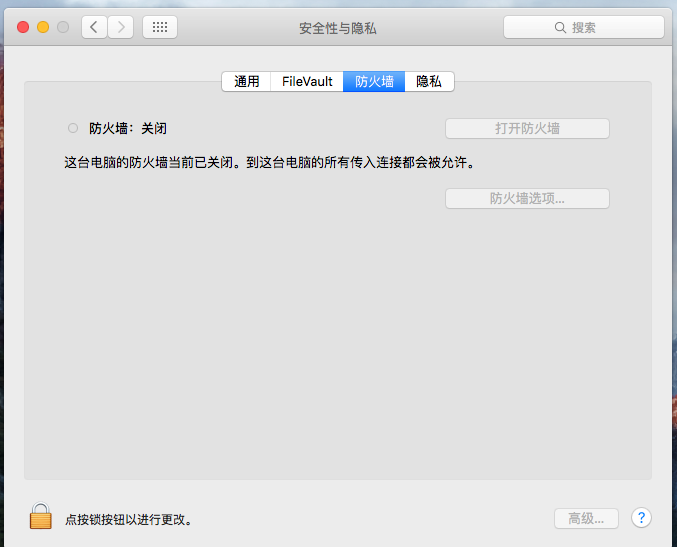This screenshot has height=547, width=677.
Task: Go back with the left arrow
Action: [x=94, y=27]
